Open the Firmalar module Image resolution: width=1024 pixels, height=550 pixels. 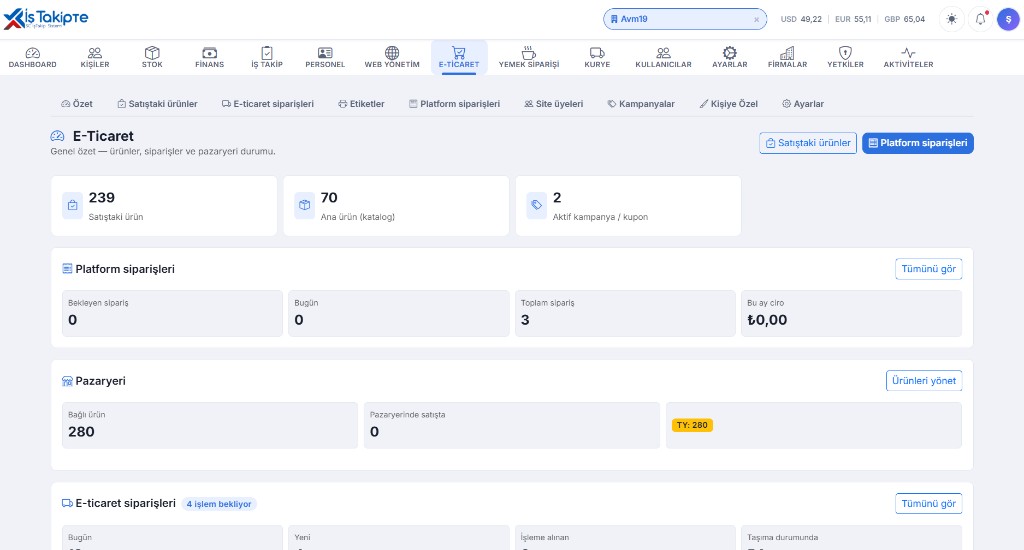(x=788, y=57)
